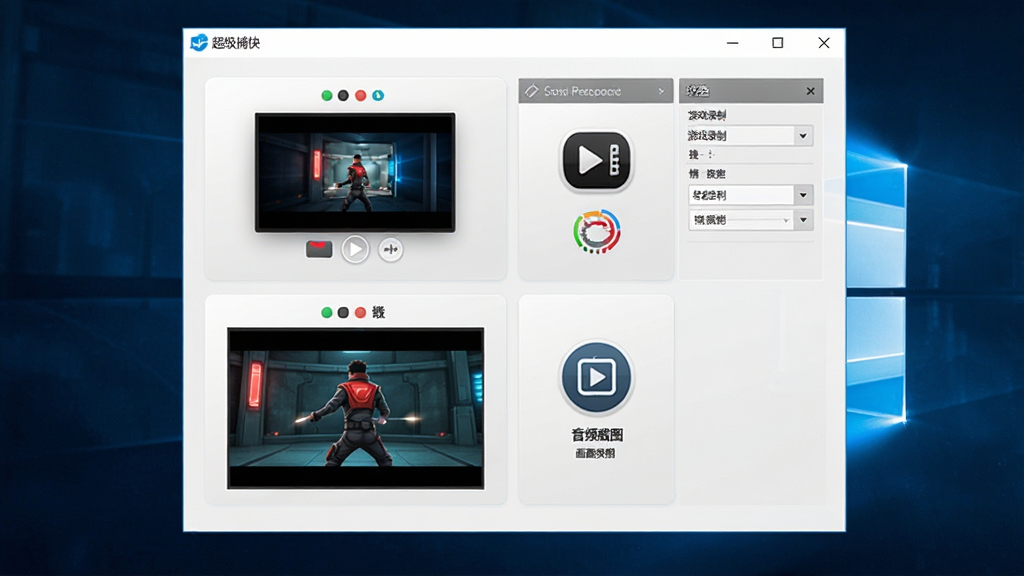Open the multicolor circular ring icon
The height and width of the screenshot is (576, 1024).
tap(596, 231)
